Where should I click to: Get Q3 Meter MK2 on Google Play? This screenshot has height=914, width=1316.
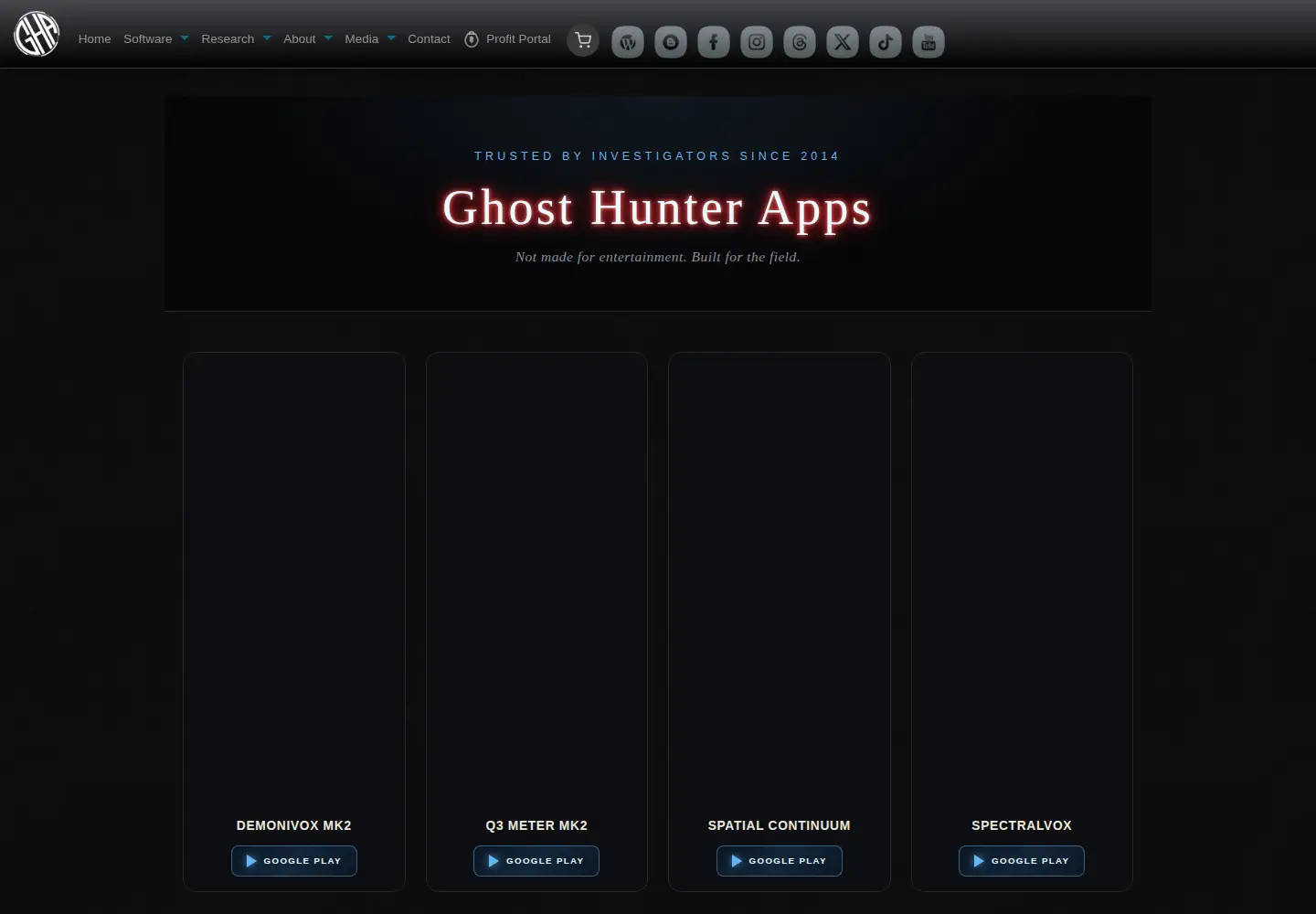[x=536, y=861]
